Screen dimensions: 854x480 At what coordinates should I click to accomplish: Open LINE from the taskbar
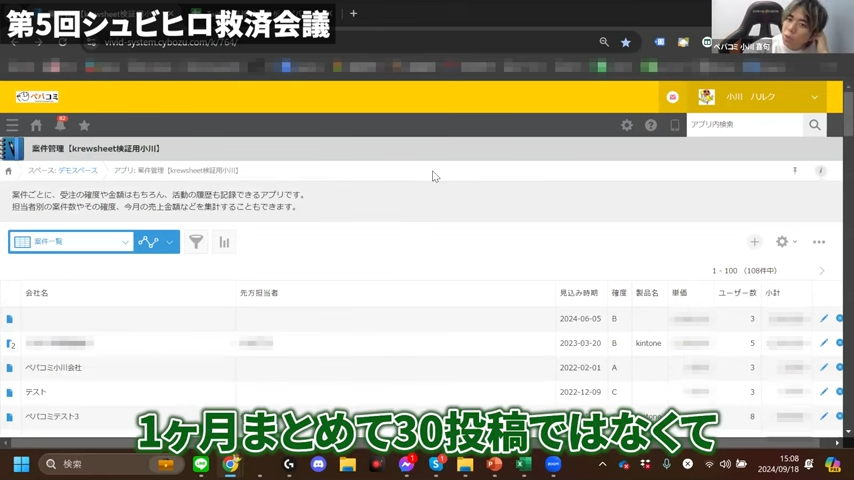201,464
